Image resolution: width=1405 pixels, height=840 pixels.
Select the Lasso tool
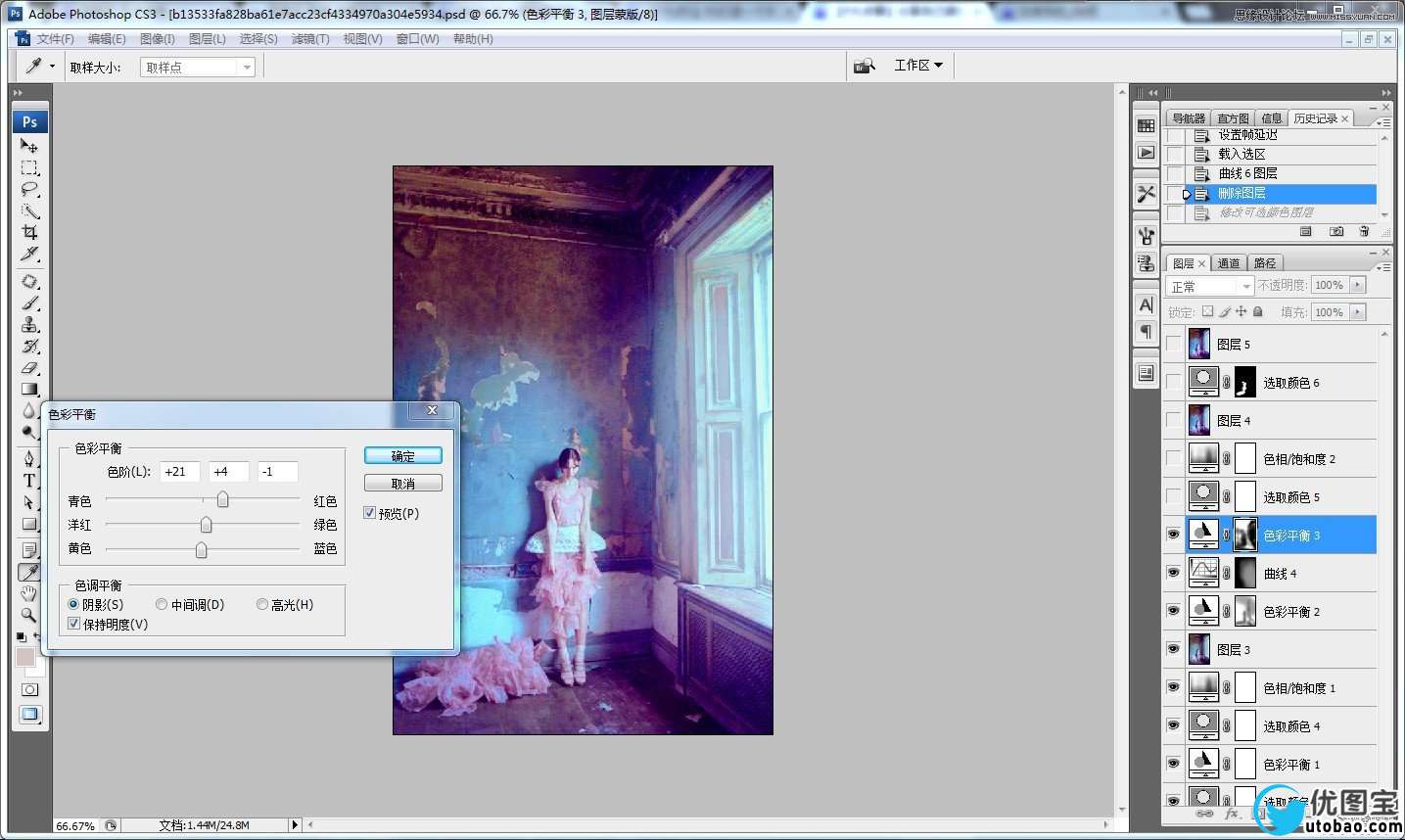[x=29, y=189]
